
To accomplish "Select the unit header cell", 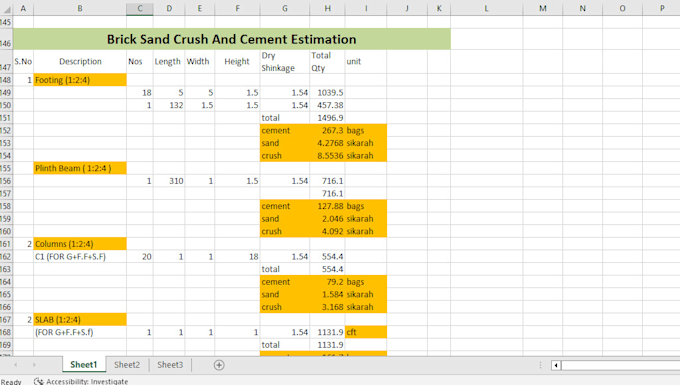I will (x=366, y=62).
